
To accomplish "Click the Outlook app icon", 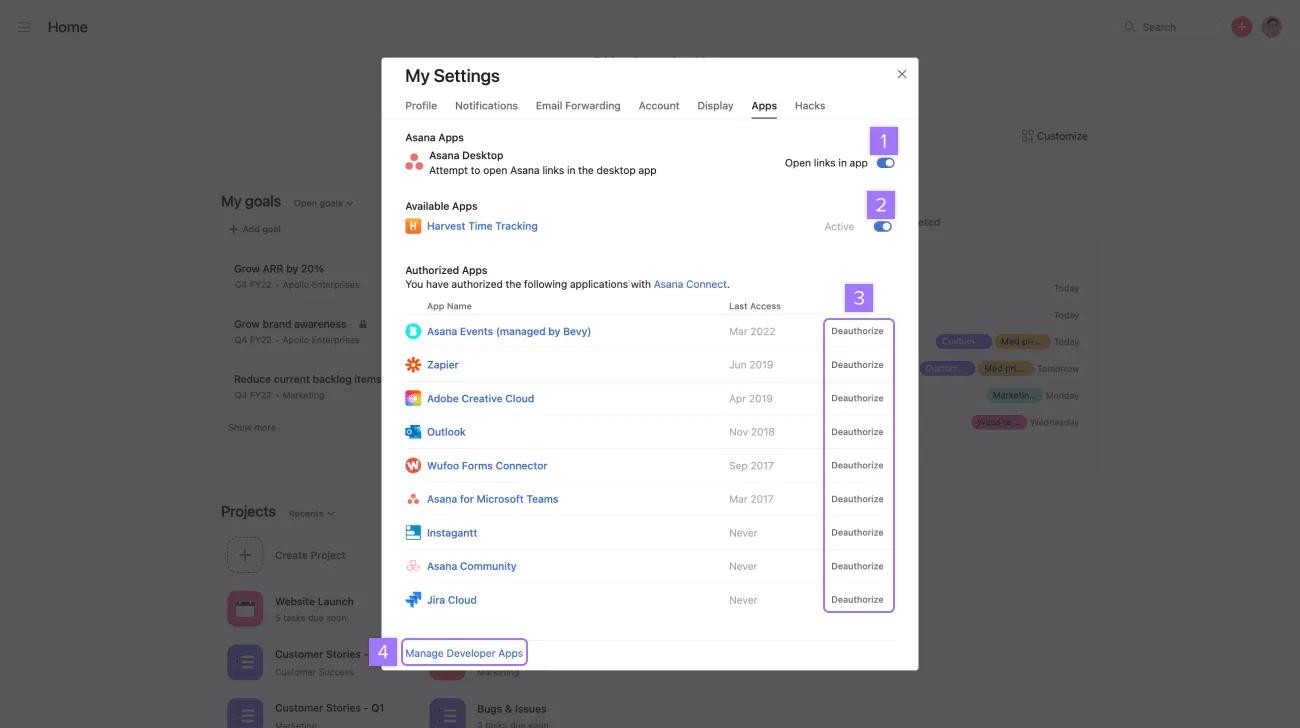I will click(413, 431).
